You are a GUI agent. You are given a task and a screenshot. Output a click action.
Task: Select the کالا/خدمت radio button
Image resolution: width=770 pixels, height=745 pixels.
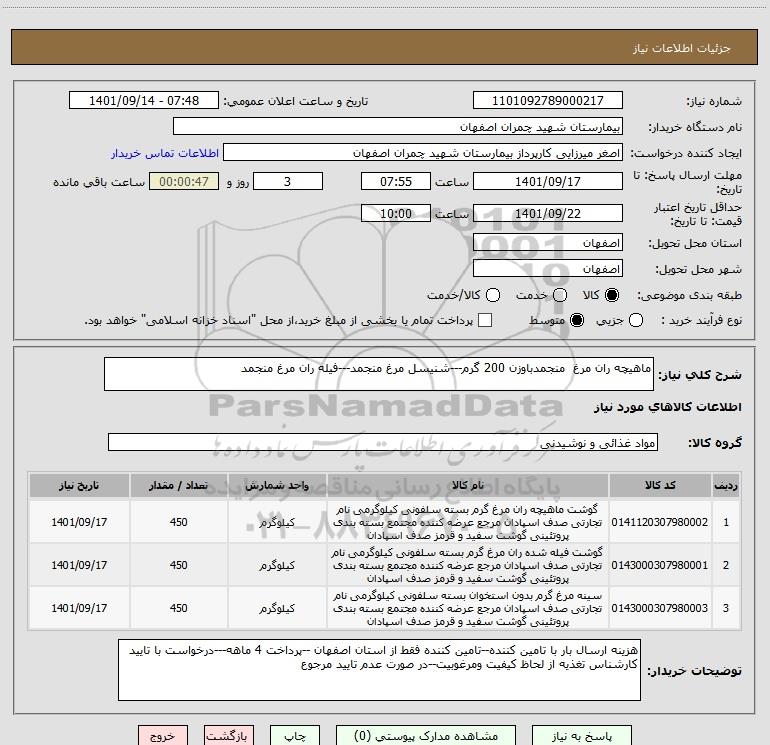[x=493, y=295]
